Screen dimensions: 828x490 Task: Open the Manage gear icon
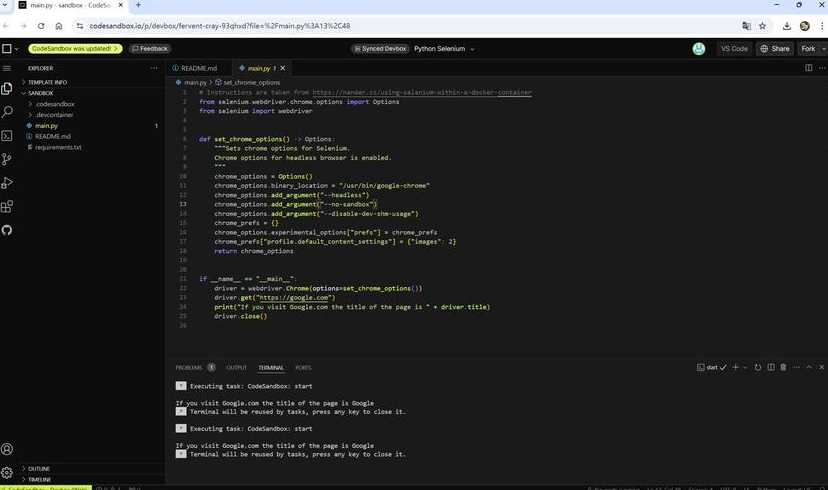click(7, 472)
